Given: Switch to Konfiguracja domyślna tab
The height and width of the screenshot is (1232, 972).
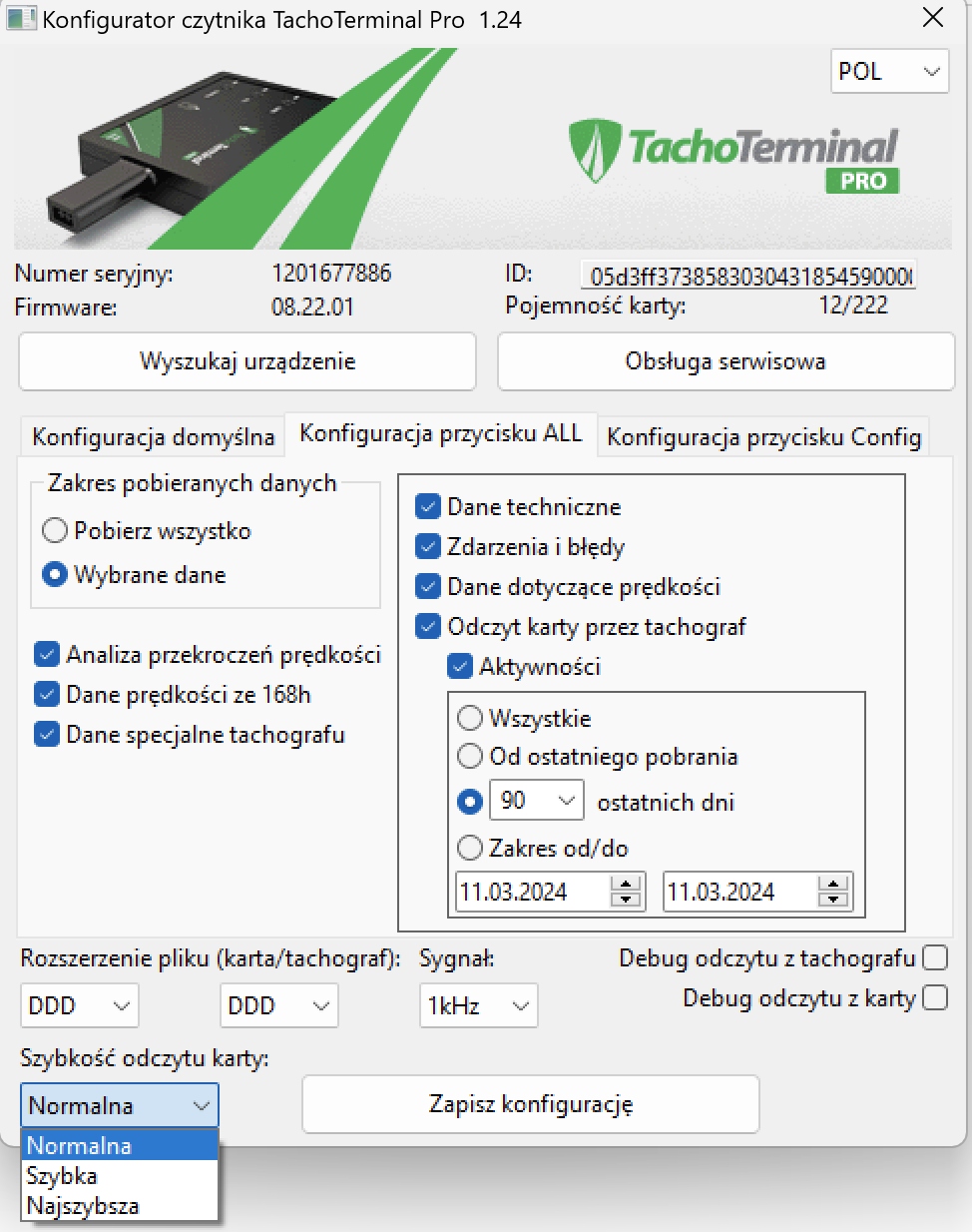Looking at the screenshot, I should 153,437.
